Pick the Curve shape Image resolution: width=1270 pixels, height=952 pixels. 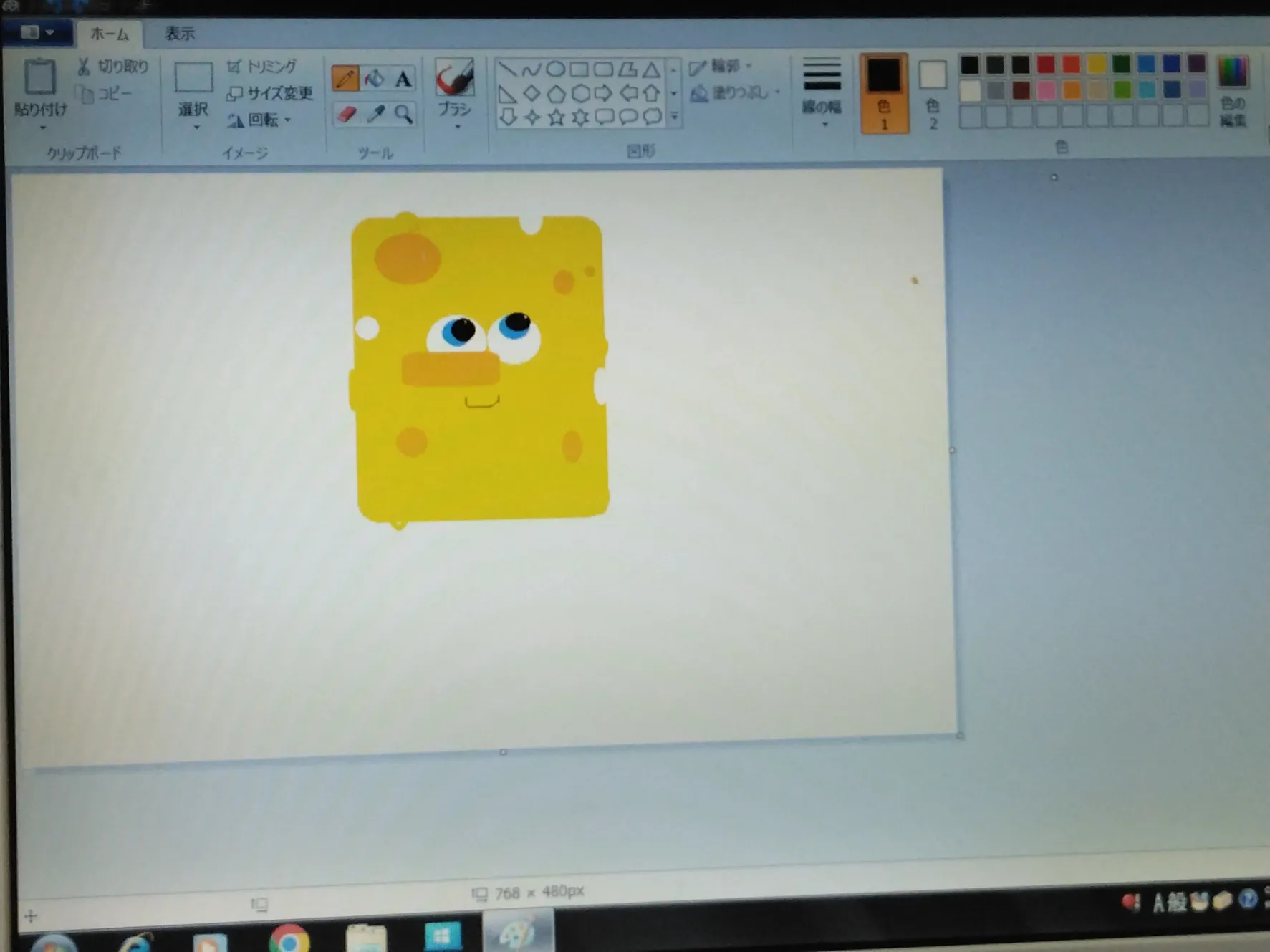point(531,69)
